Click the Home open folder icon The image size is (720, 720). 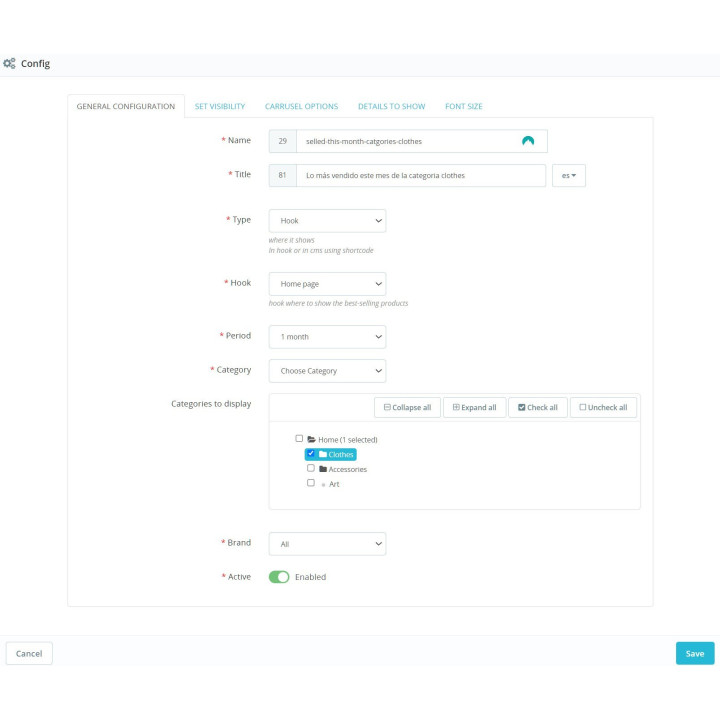(311, 439)
